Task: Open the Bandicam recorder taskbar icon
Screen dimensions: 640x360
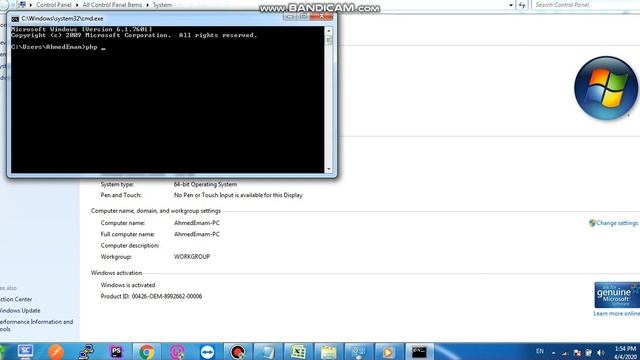Action: tap(238, 351)
